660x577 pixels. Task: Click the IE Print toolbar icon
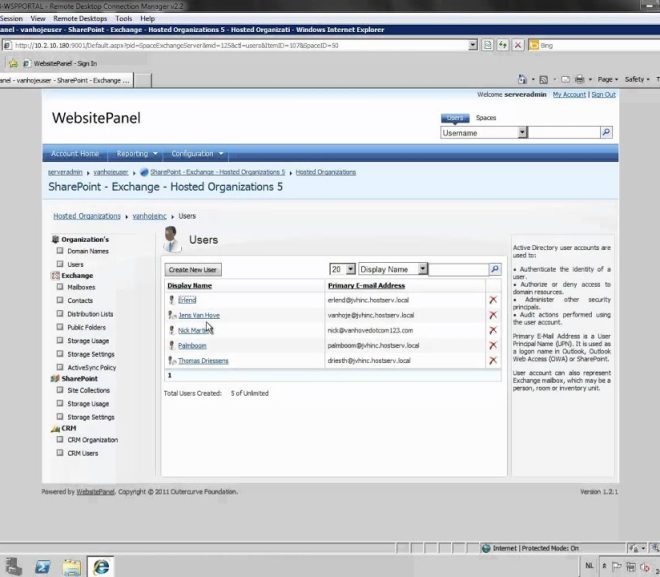coord(580,79)
